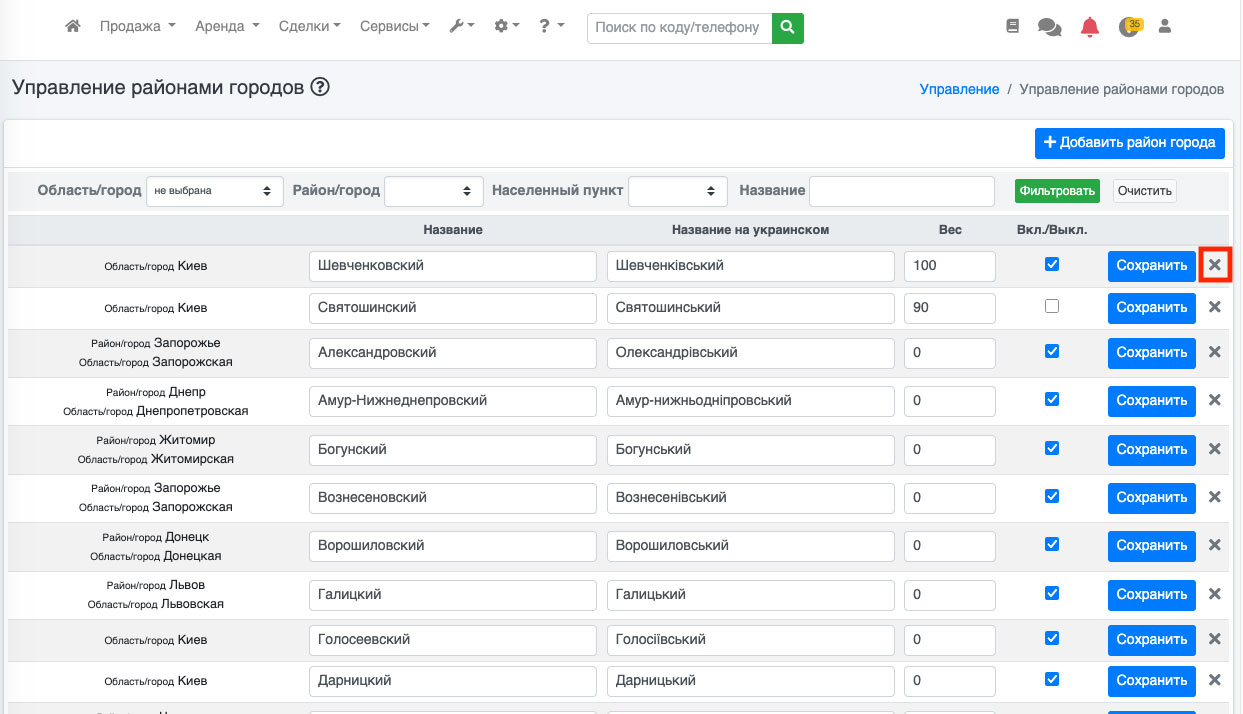Viewport: 1243px width, 714px height.
Task: Open the user profile icon
Action: tap(1164, 27)
